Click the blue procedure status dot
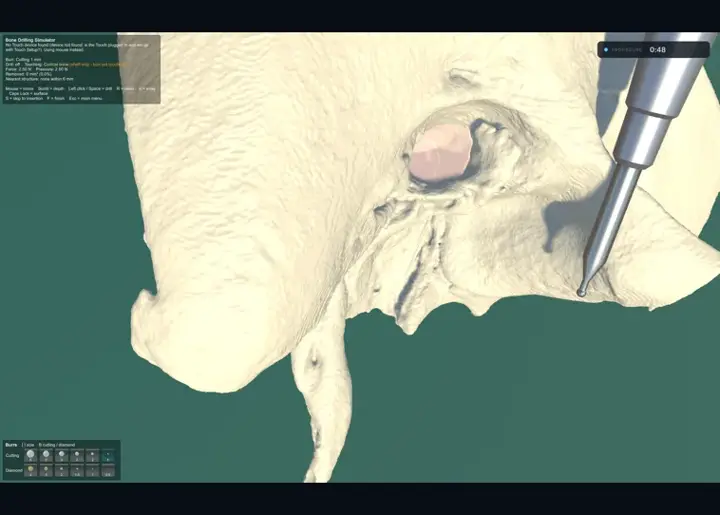Screen dimensions: 720x515 pos(606,50)
